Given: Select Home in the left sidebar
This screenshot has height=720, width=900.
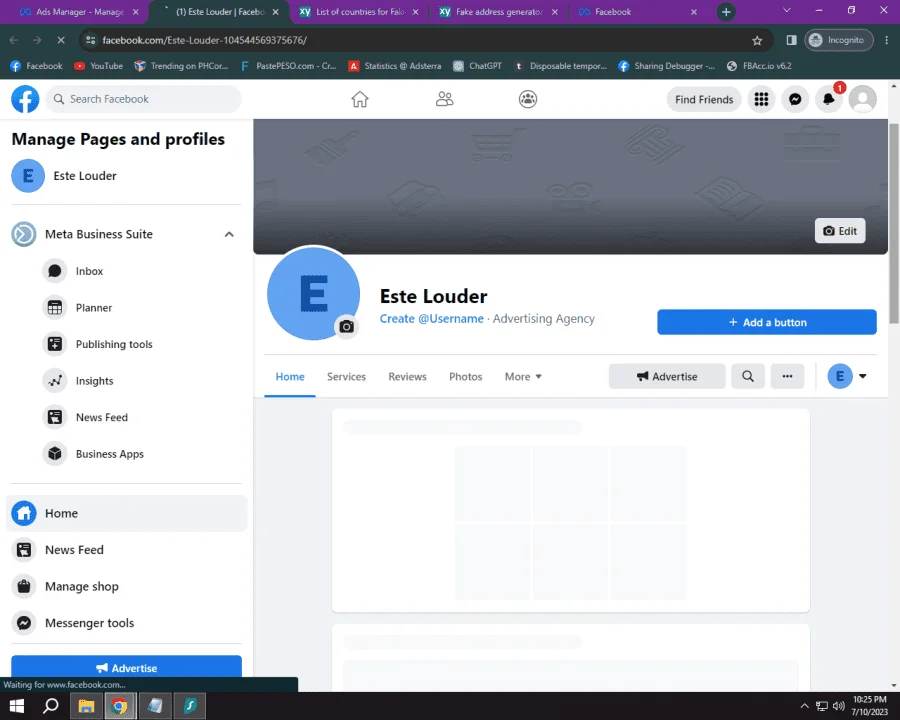Looking at the screenshot, I should (x=126, y=513).
